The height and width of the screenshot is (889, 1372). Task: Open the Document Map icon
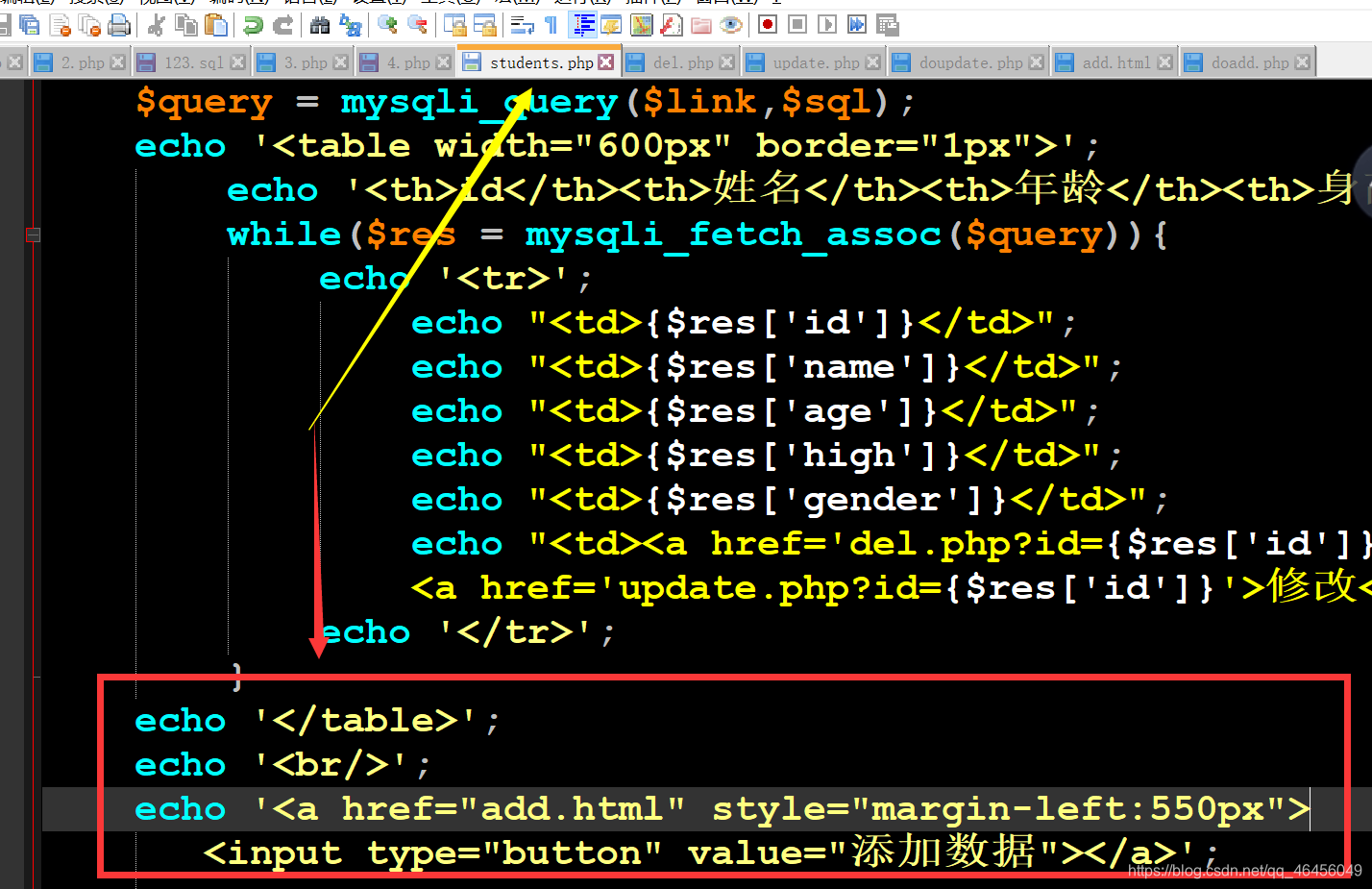click(x=642, y=25)
